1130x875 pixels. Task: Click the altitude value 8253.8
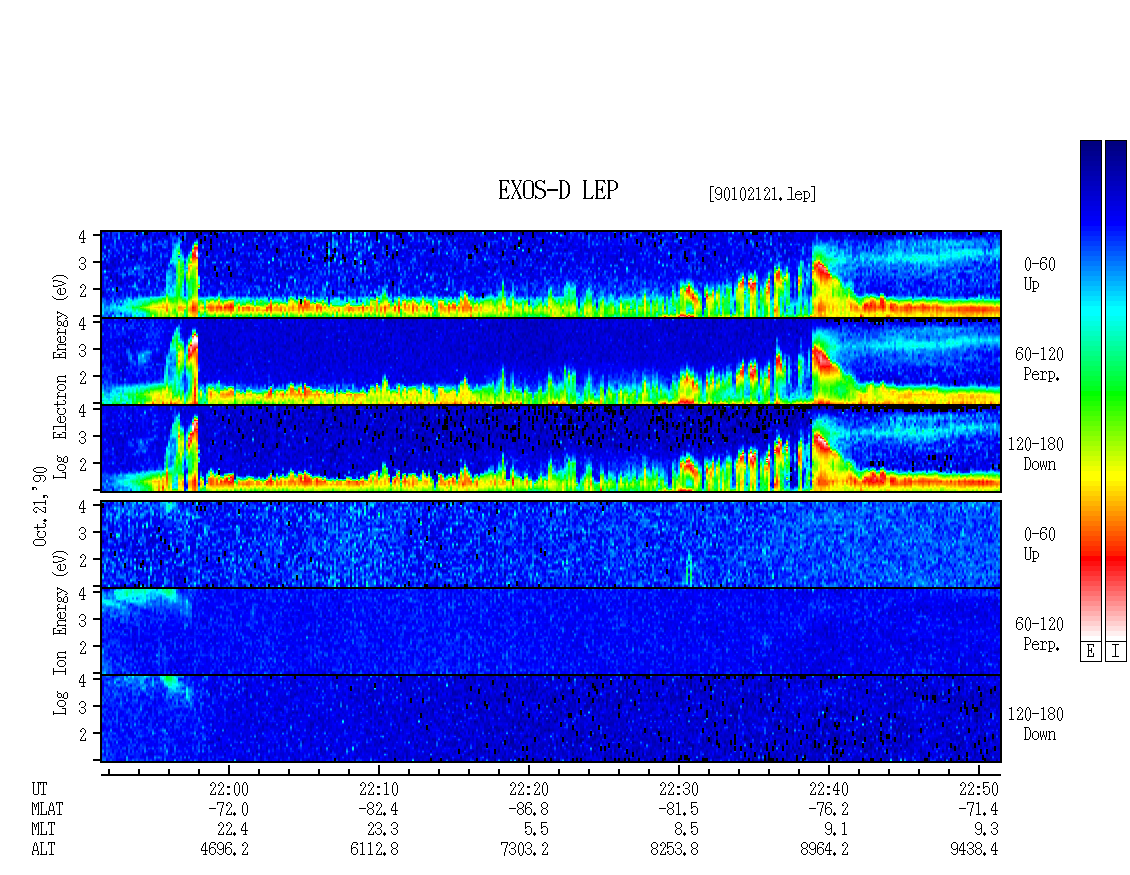[675, 849]
